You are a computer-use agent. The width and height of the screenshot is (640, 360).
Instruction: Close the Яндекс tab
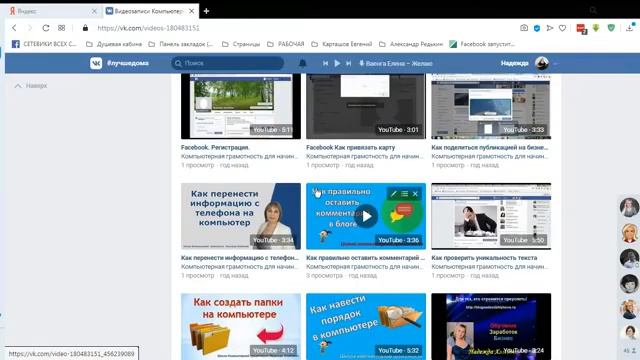94,11
